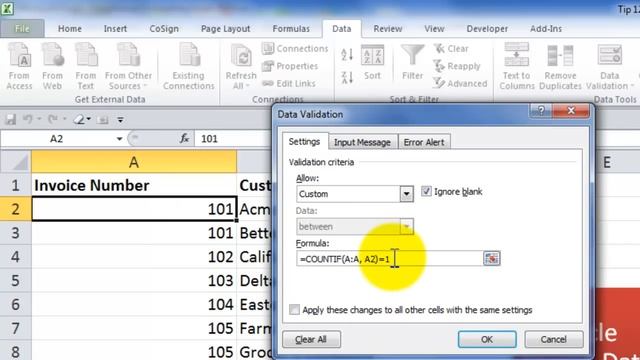Open the View ribbon tab

434,29
